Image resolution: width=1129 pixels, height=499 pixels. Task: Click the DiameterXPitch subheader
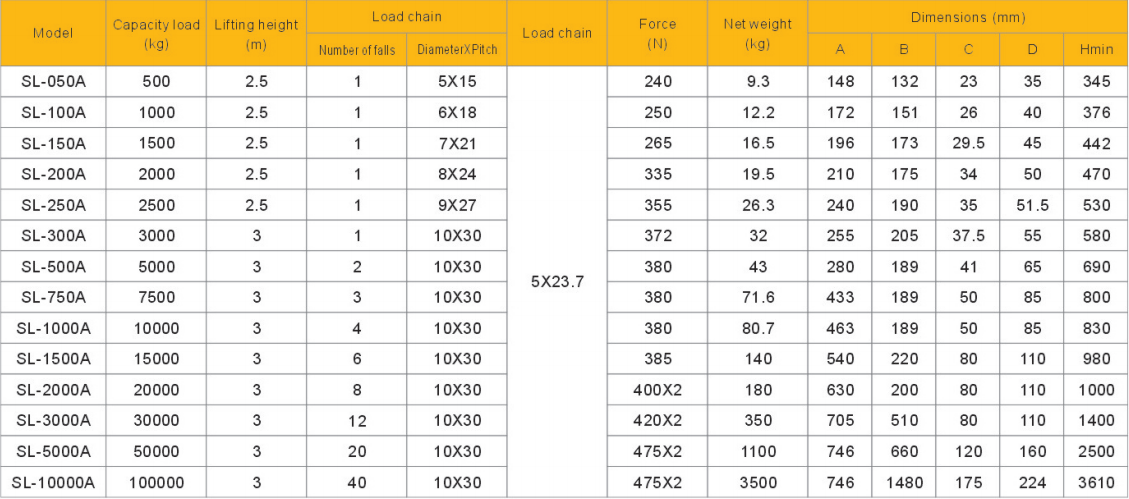[x=457, y=50]
